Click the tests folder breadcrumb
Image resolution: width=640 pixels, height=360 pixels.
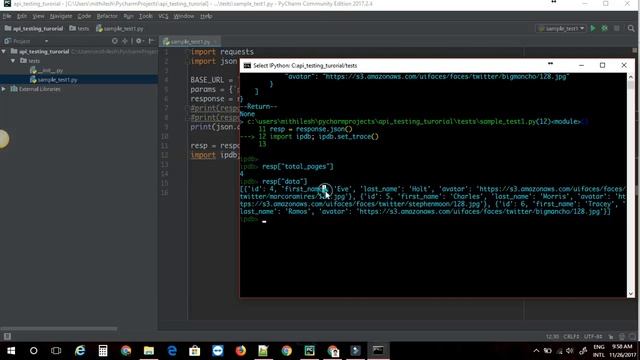tap(79, 29)
